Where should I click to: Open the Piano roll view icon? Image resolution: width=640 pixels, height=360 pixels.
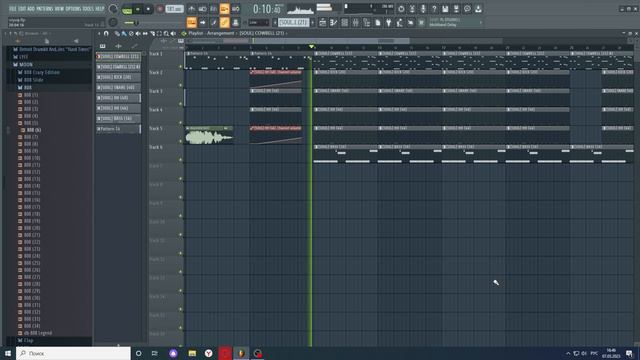point(333,23)
